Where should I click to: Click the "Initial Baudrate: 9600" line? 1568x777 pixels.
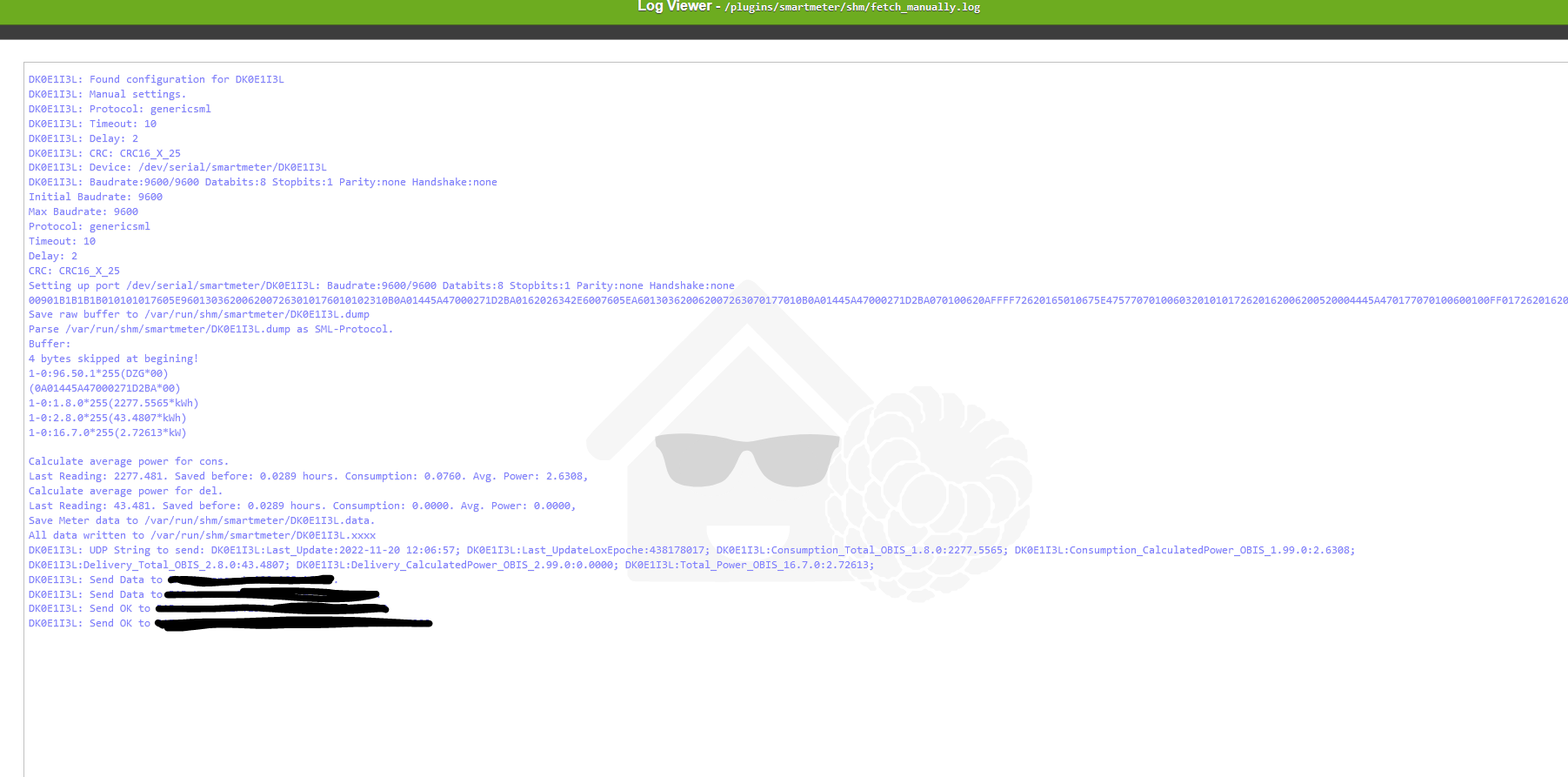[96, 197]
